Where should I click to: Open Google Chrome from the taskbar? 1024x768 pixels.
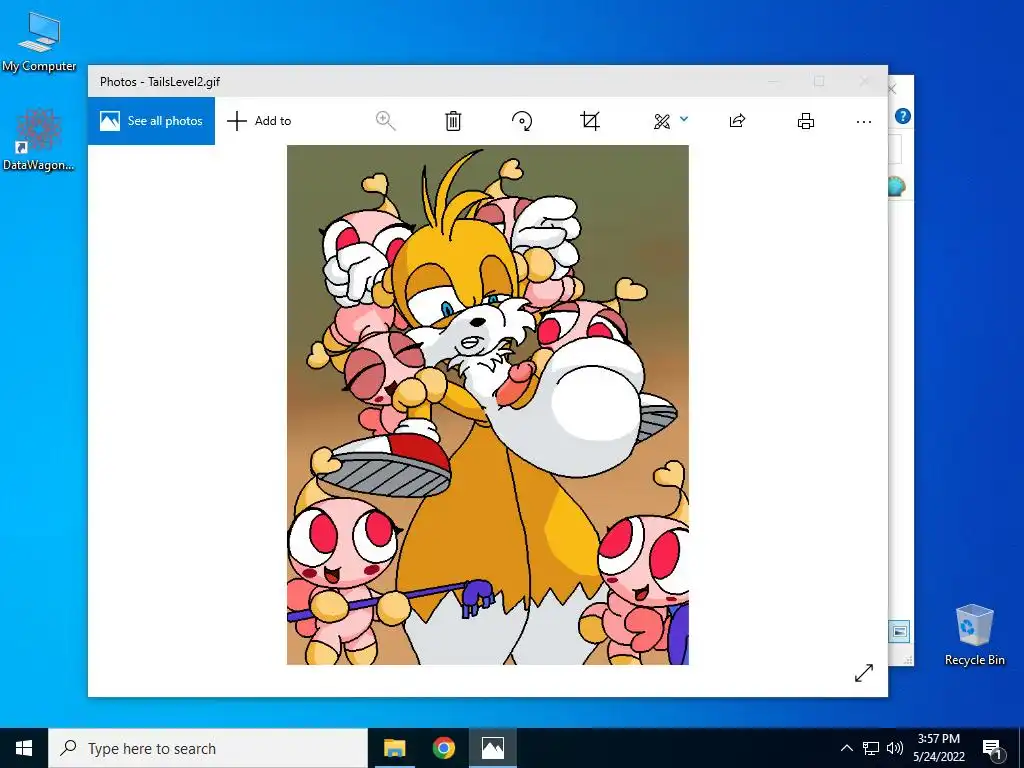pos(443,748)
